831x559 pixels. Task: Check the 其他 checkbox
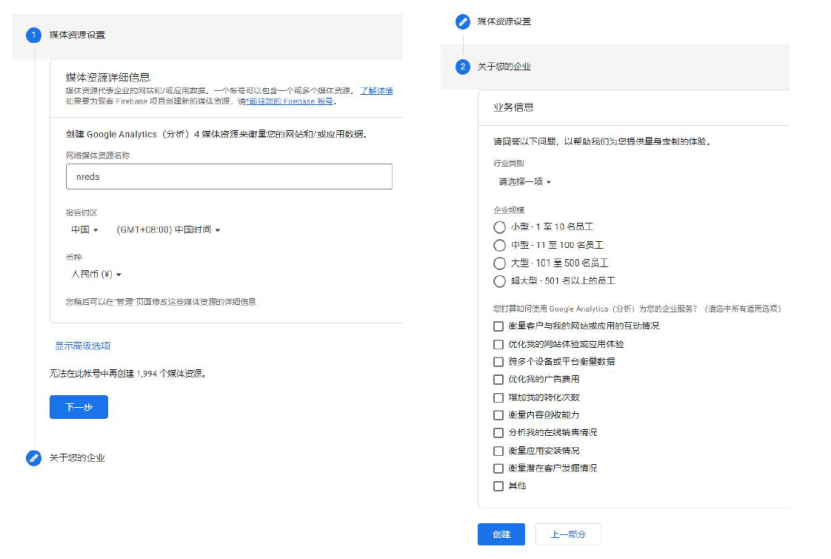498,486
